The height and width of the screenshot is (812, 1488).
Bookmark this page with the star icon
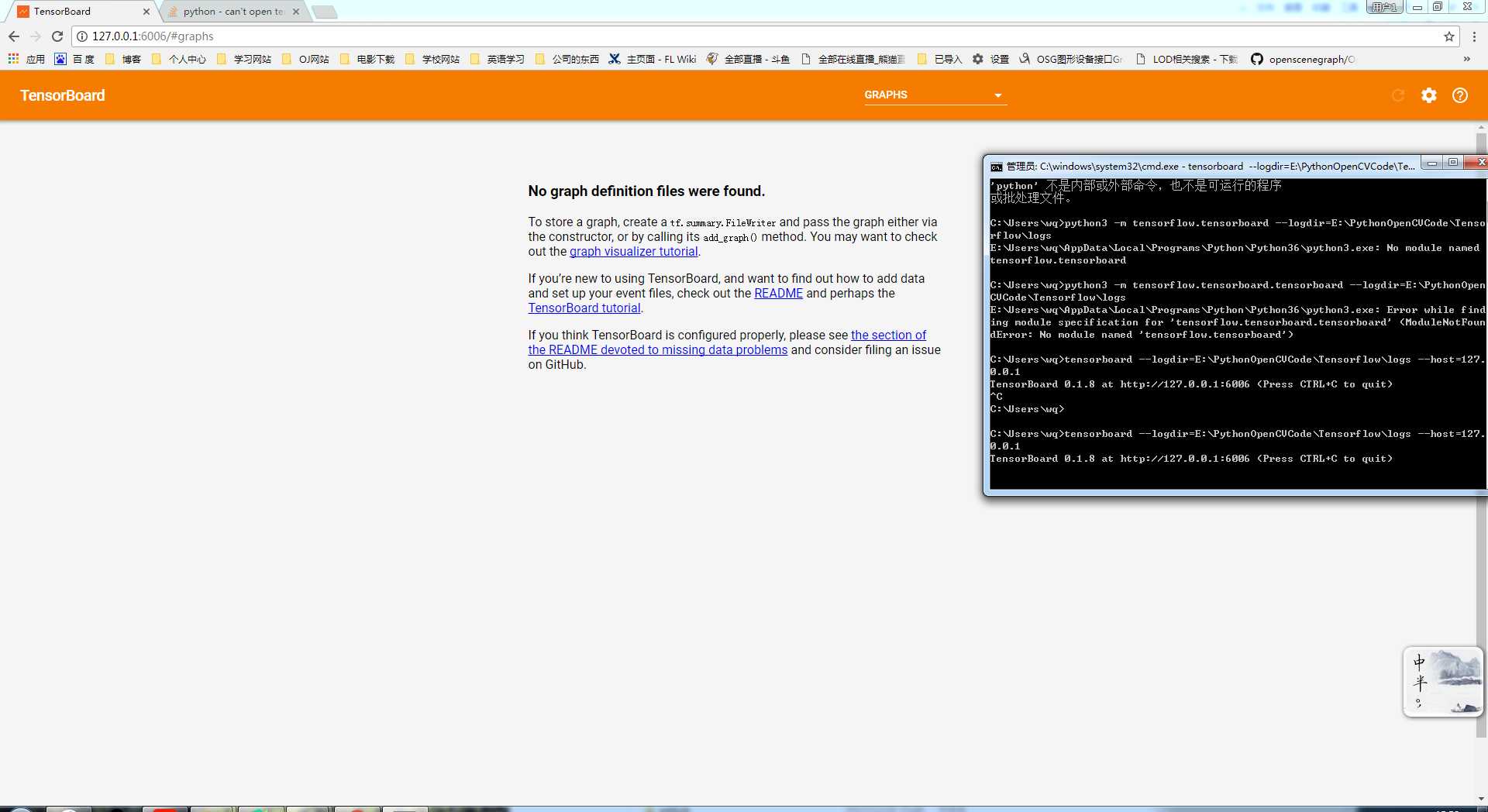coord(1448,36)
